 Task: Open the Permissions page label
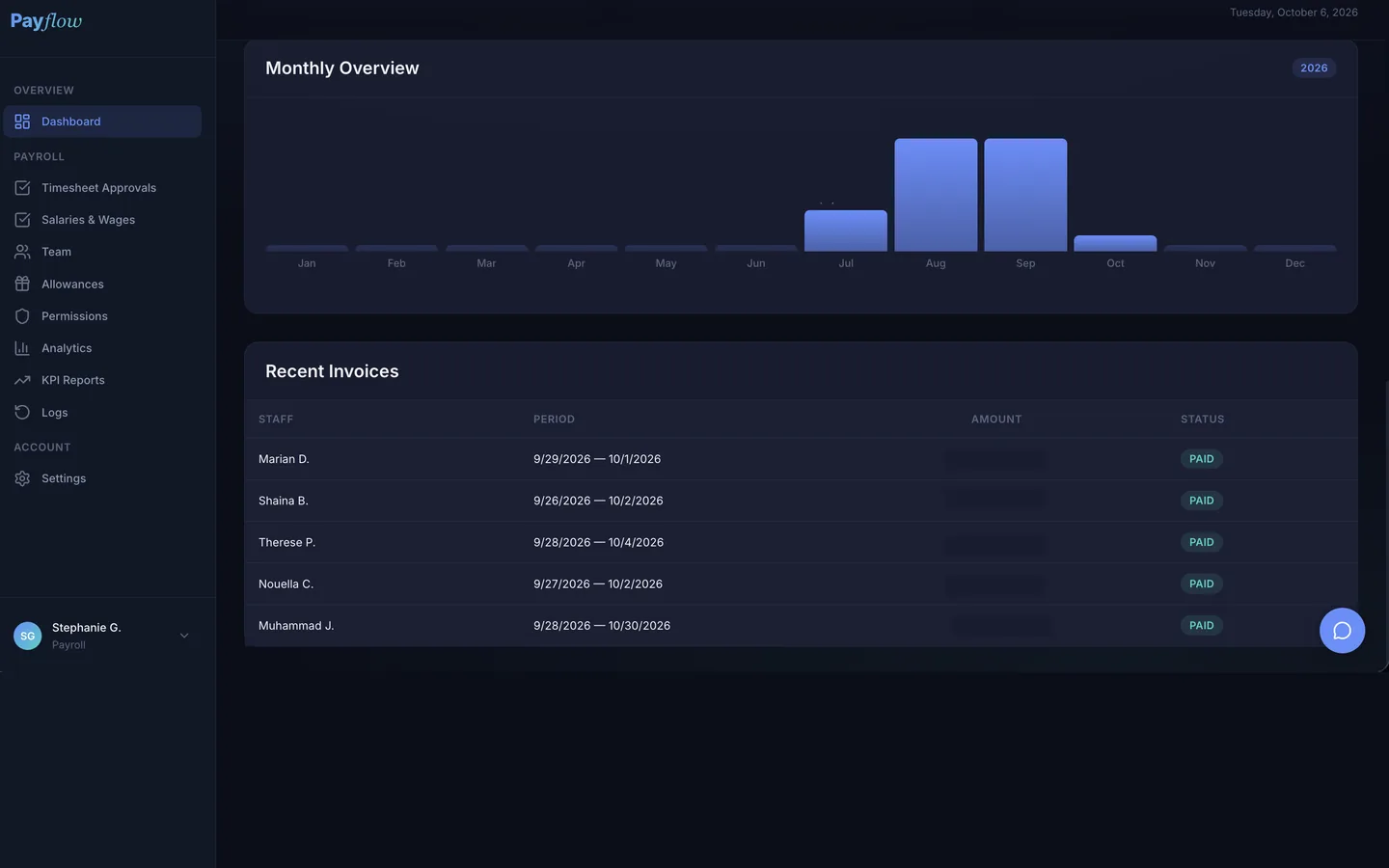click(x=74, y=316)
